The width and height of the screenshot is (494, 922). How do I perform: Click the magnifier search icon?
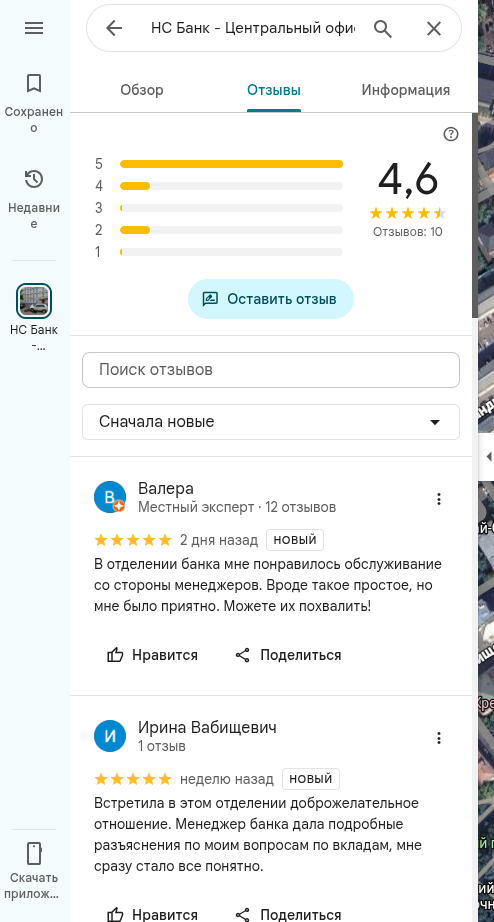[383, 28]
